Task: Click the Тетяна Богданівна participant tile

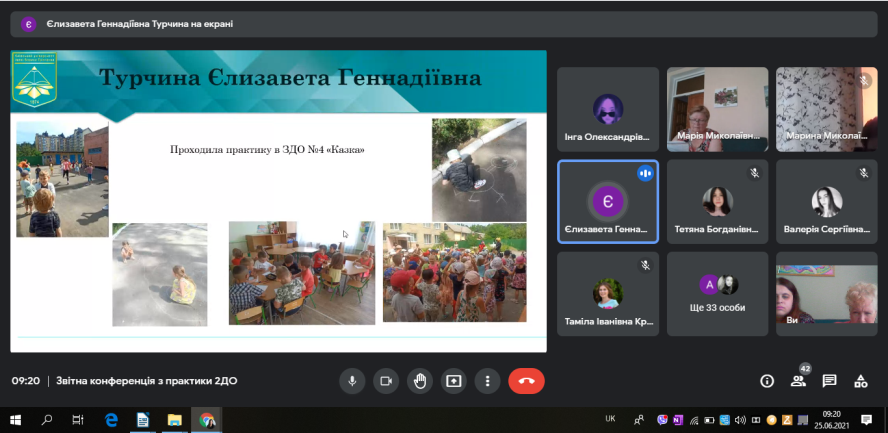Action: [x=717, y=202]
